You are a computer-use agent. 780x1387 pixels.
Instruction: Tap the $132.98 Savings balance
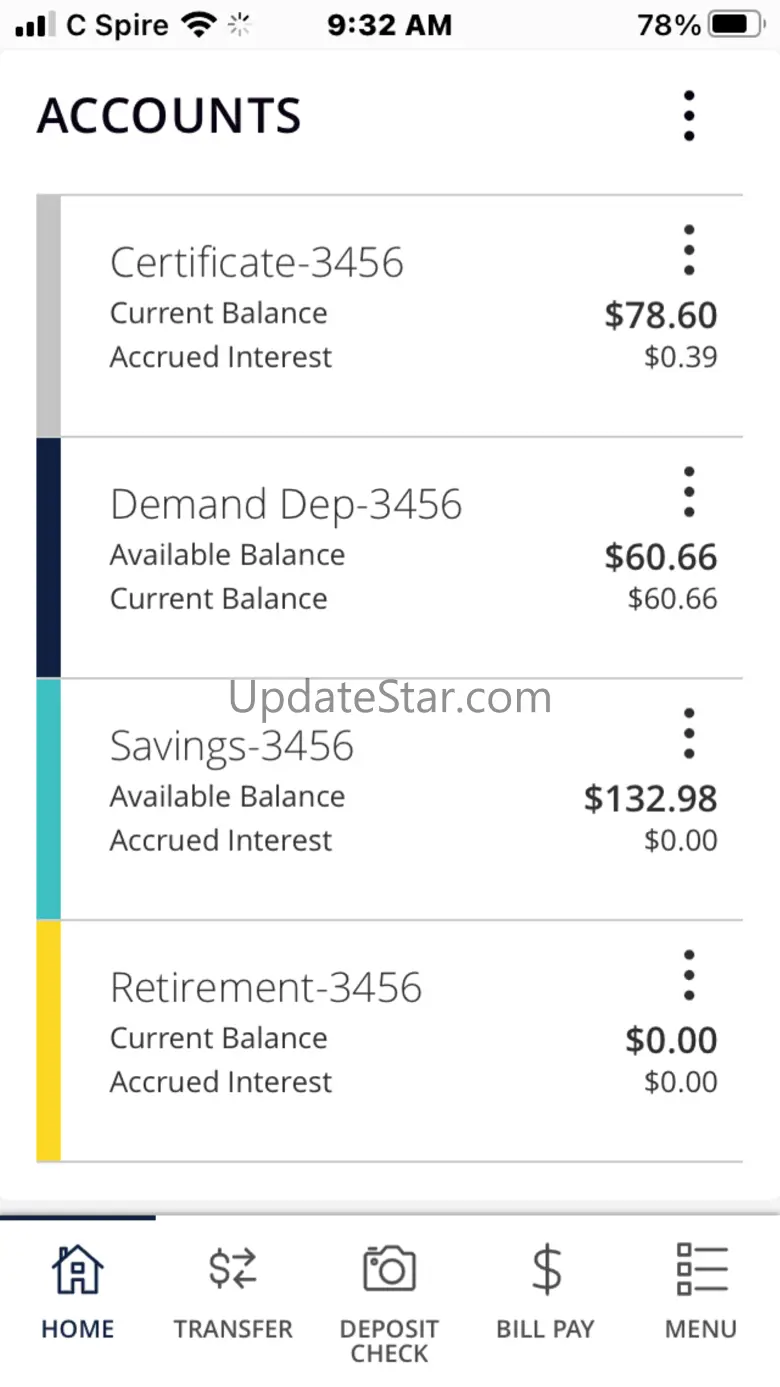click(x=651, y=799)
